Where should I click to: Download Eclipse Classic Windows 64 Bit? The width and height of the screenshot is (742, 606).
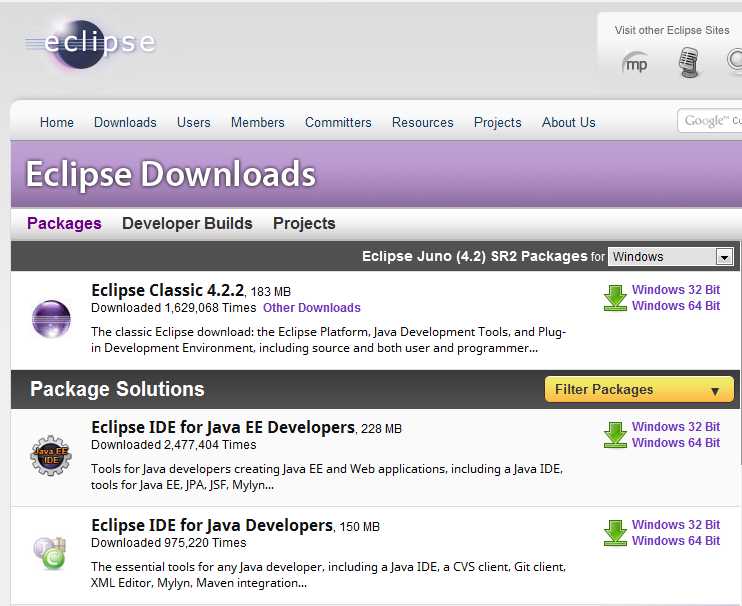tap(676, 306)
